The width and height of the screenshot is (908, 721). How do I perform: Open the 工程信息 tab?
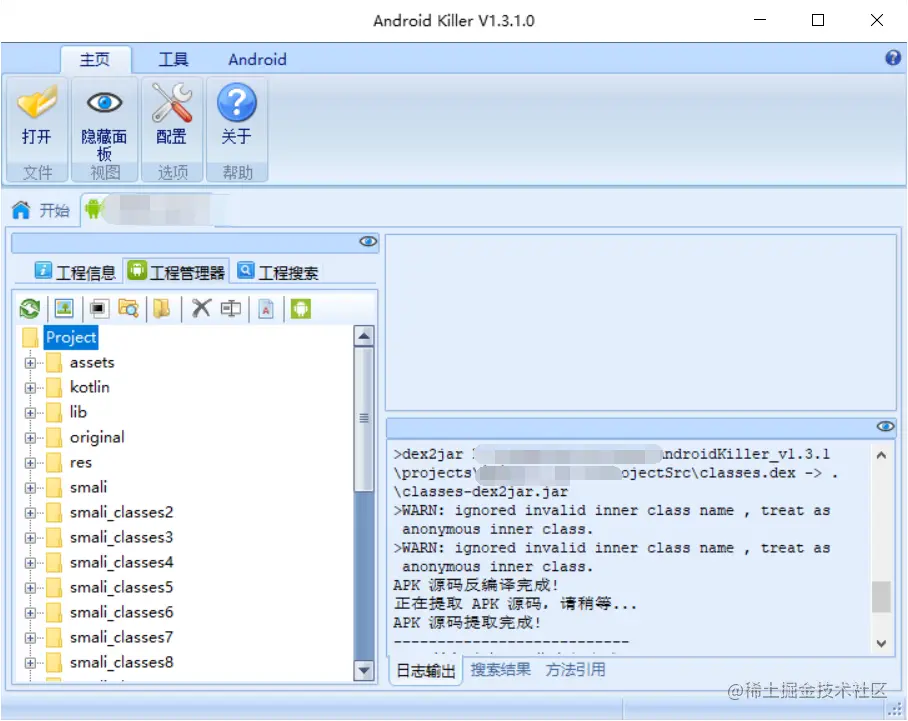(75, 272)
